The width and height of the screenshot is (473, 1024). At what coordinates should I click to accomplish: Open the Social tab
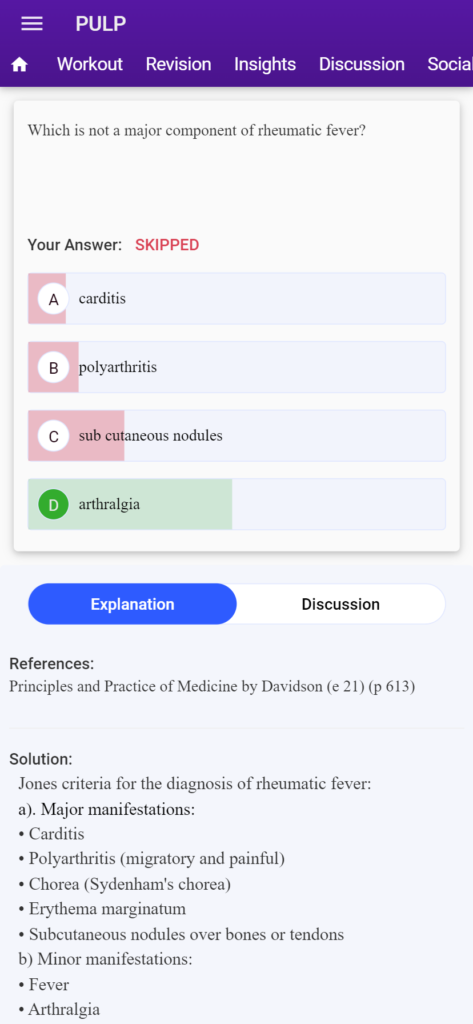click(x=450, y=64)
